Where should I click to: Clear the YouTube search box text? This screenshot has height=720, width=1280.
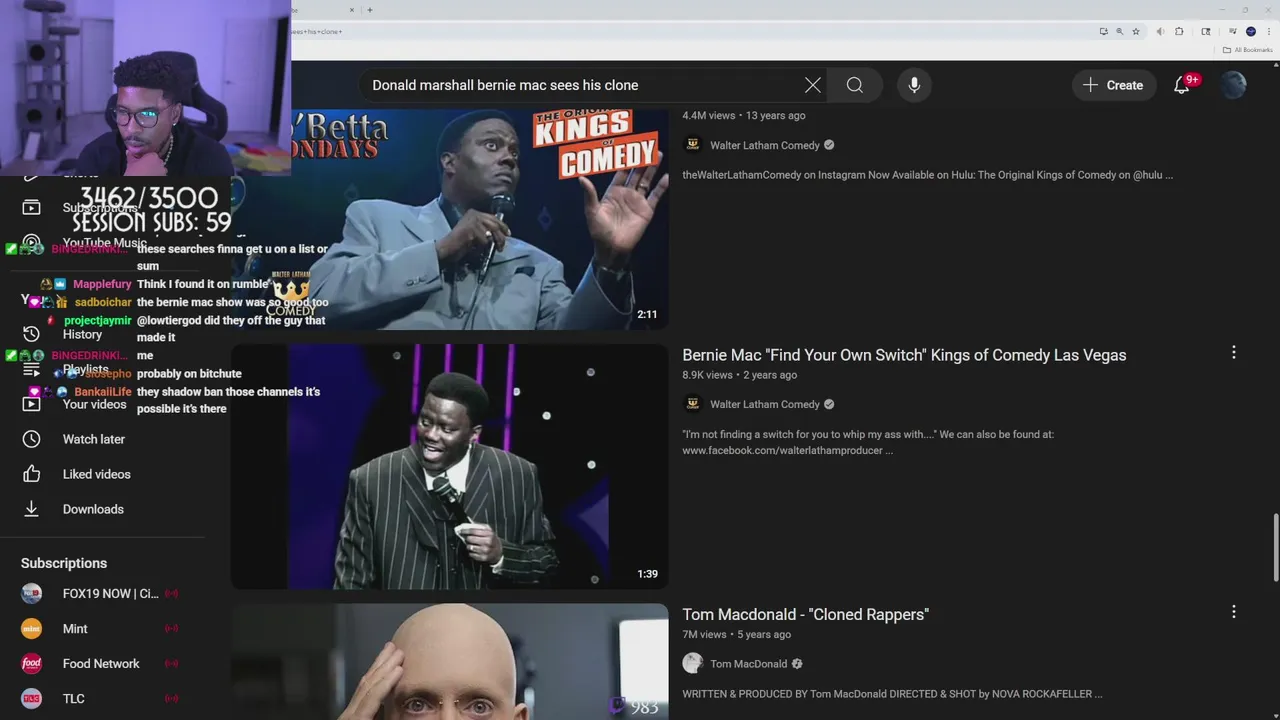coord(813,85)
